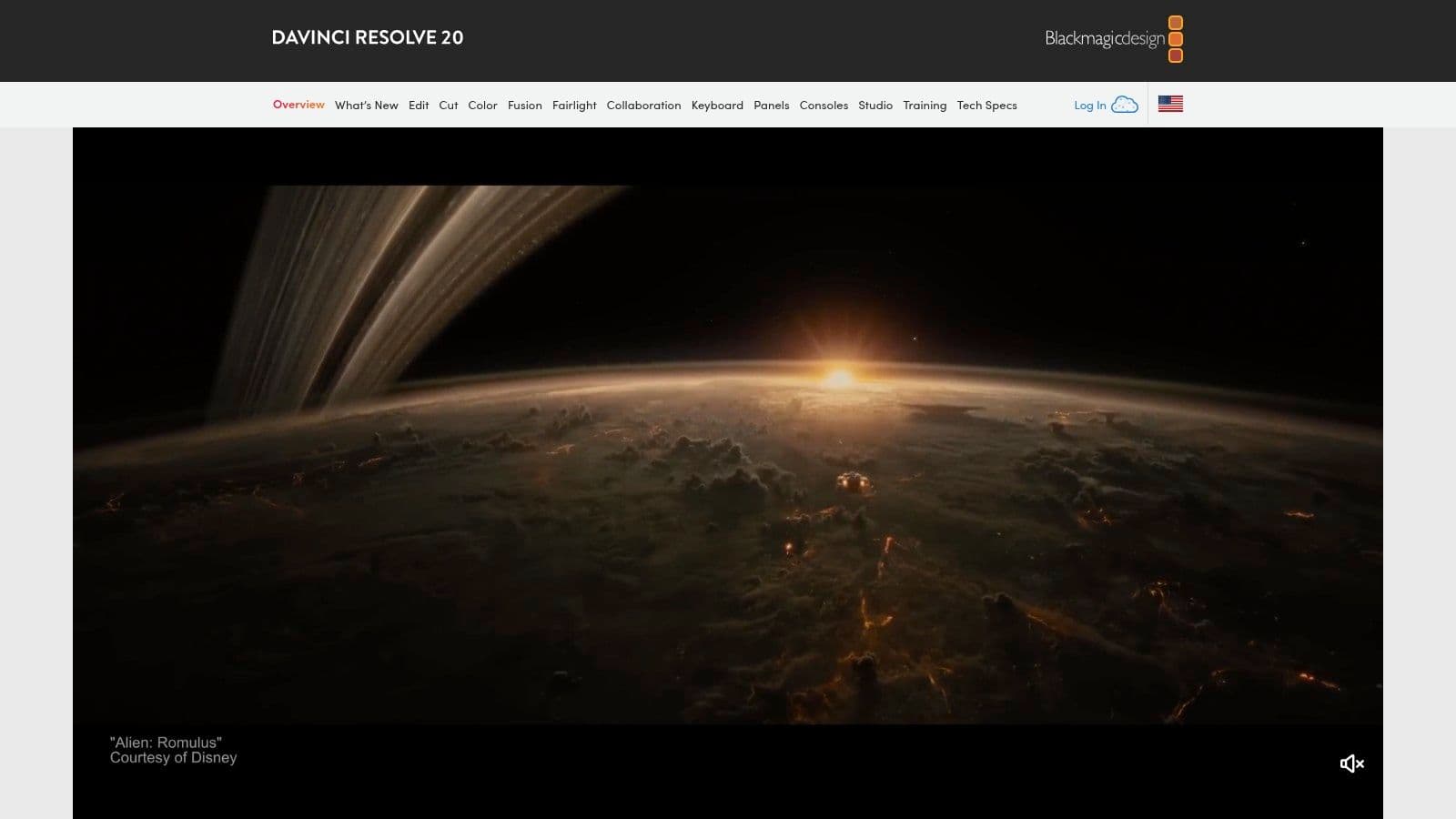1456x819 pixels.
Task: Open the Tech Specs page
Action: pos(987,105)
